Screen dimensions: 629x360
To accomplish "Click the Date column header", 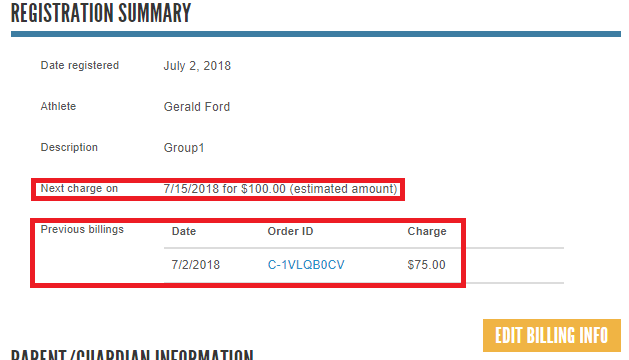I will [184, 231].
